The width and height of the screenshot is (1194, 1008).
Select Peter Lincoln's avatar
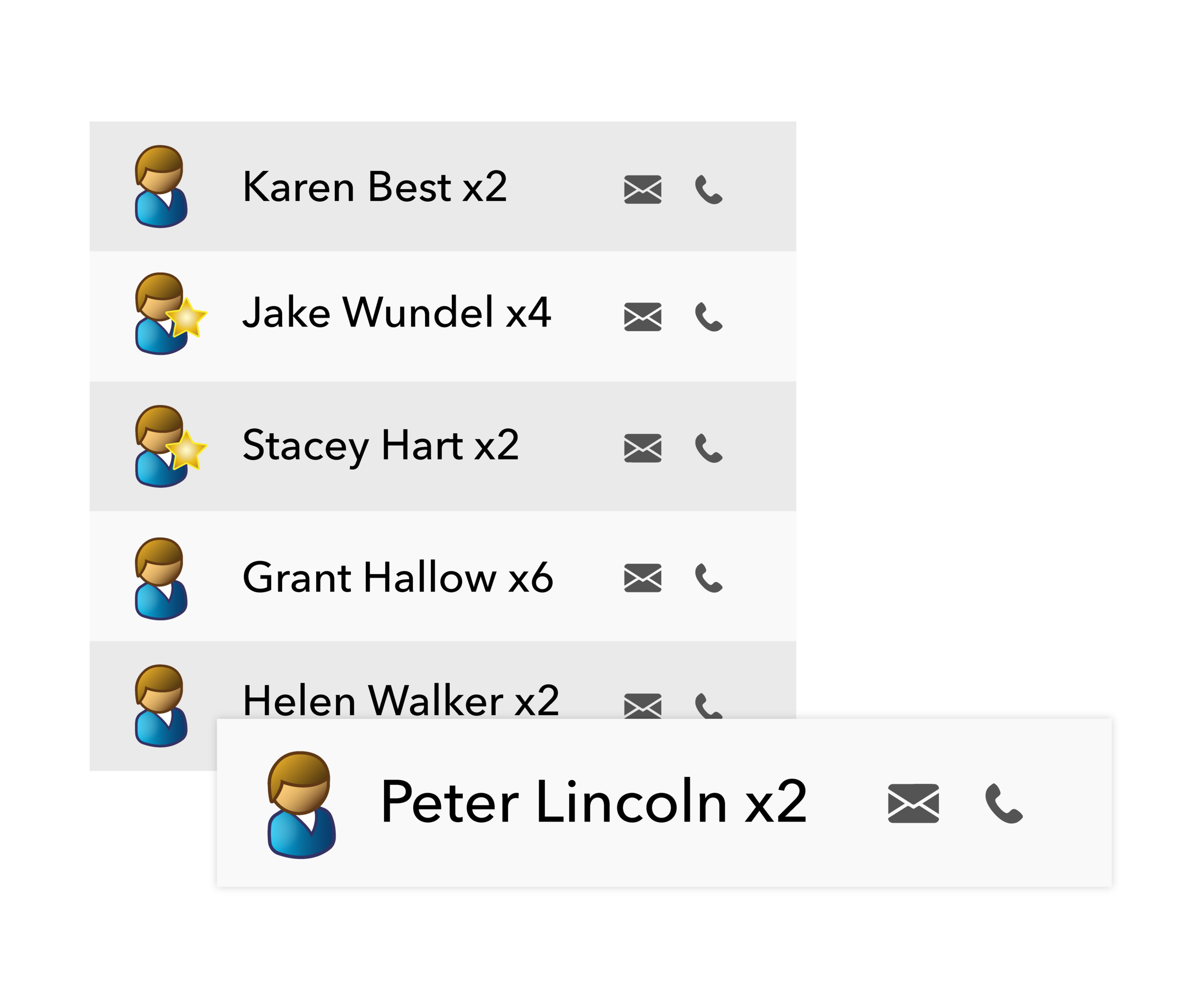click(x=302, y=804)
